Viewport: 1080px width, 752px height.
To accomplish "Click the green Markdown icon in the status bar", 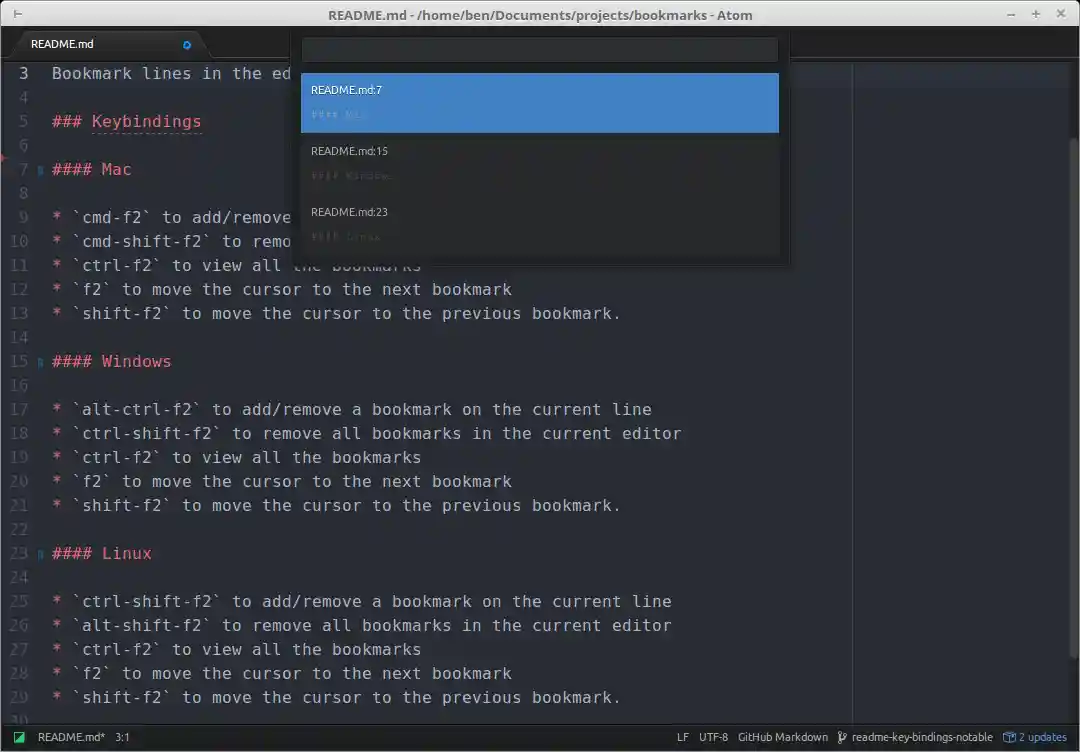I will 18,737.
